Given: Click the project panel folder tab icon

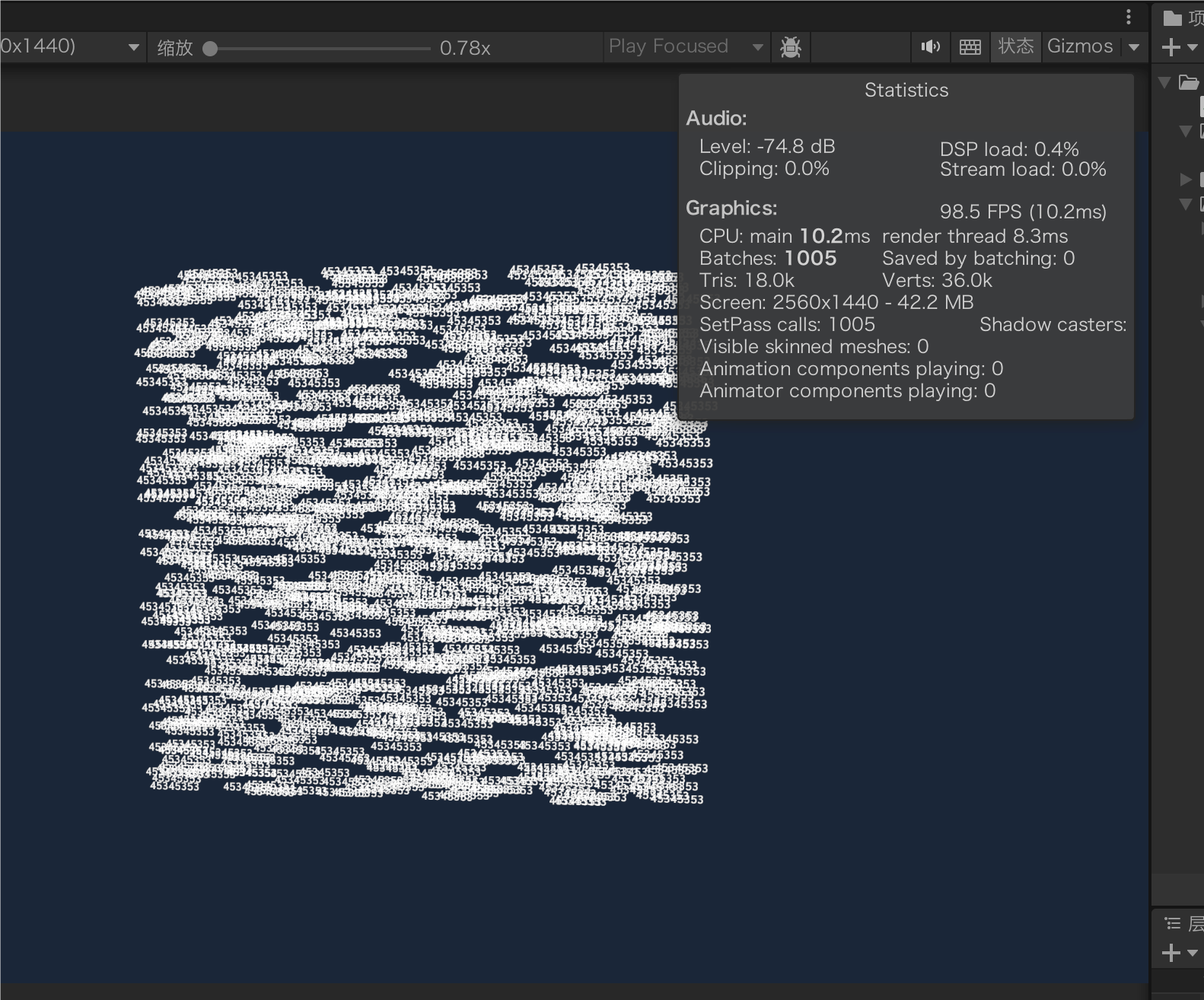Looking at the screenshot, I should pos(1173,18).
